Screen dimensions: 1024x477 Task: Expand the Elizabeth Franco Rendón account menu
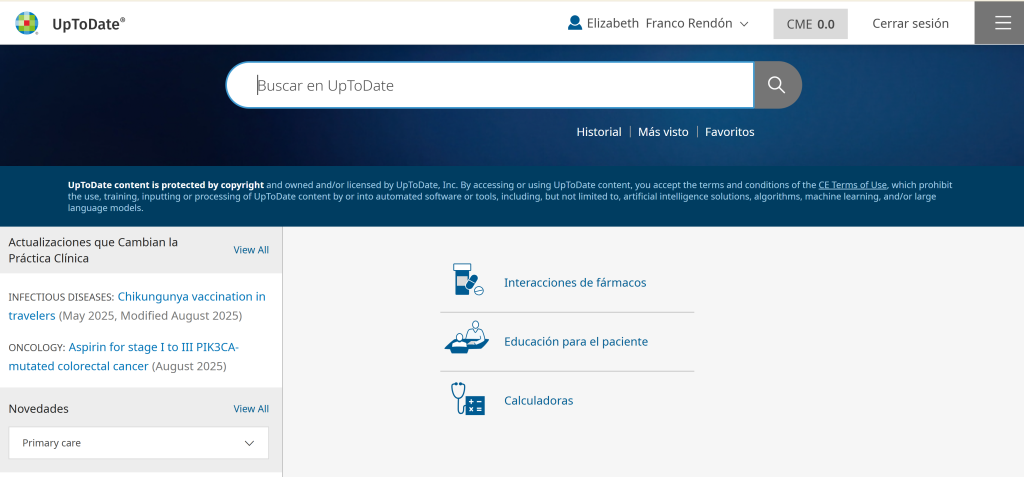click(x=658, y=24)
